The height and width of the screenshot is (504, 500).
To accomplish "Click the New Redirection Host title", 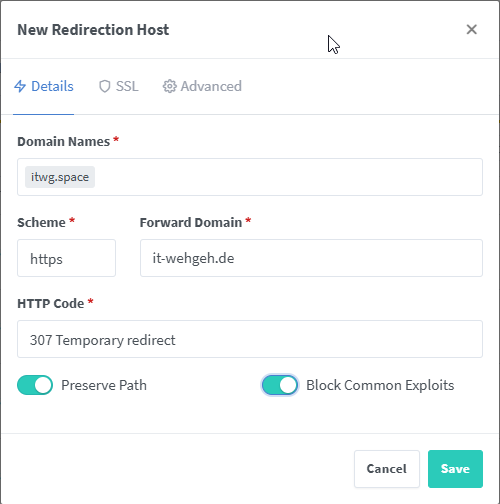I will (93, 30).
